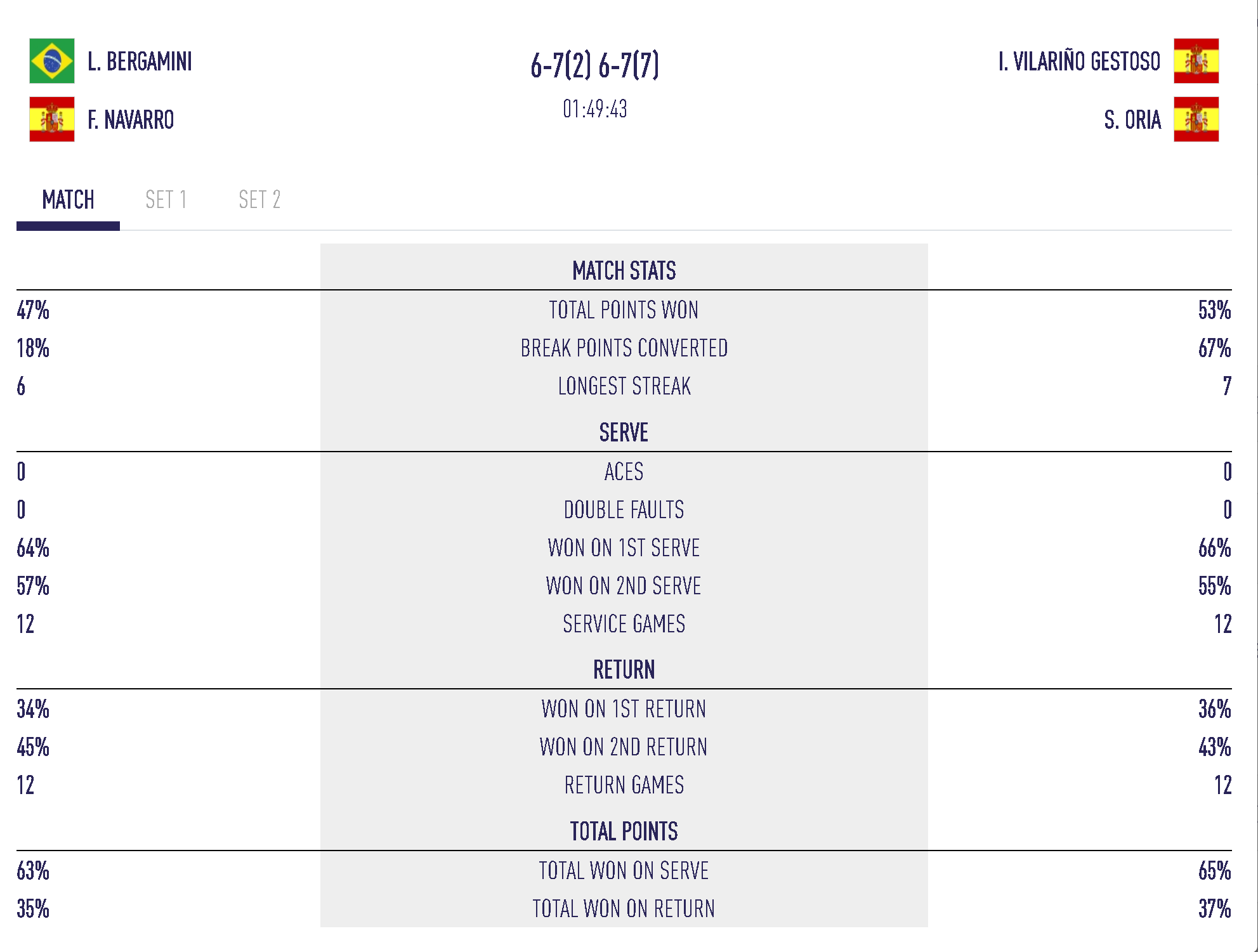Click the F. Navarro player name
This screenshot has width=1258, height=952.
click(x=131, y=120)
